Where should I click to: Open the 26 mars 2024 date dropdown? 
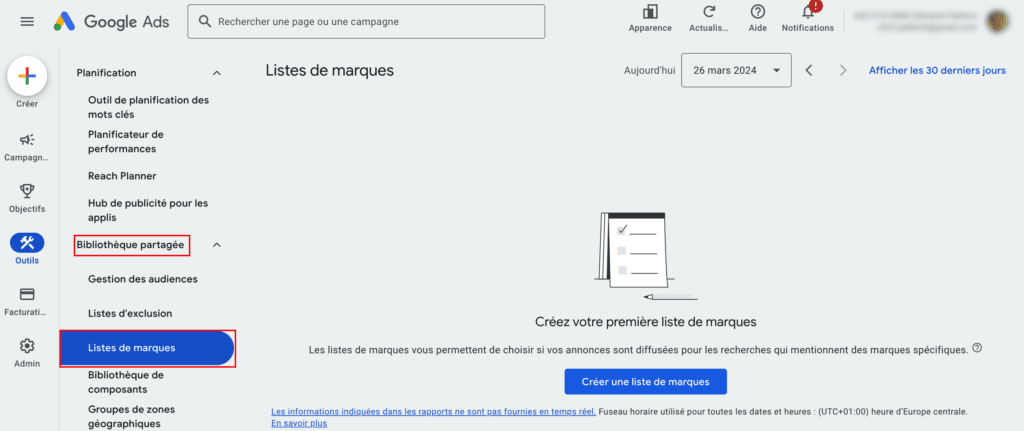click(736, 70)
